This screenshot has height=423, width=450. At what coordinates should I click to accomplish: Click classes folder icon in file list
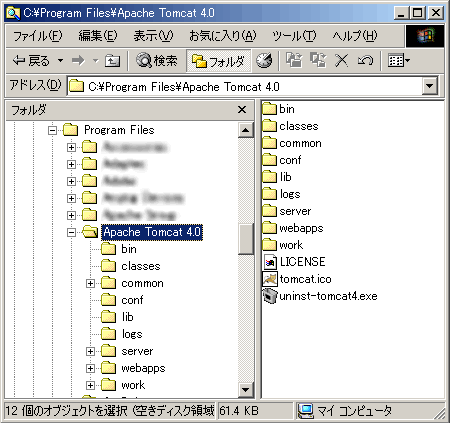[x=269, y=126]
